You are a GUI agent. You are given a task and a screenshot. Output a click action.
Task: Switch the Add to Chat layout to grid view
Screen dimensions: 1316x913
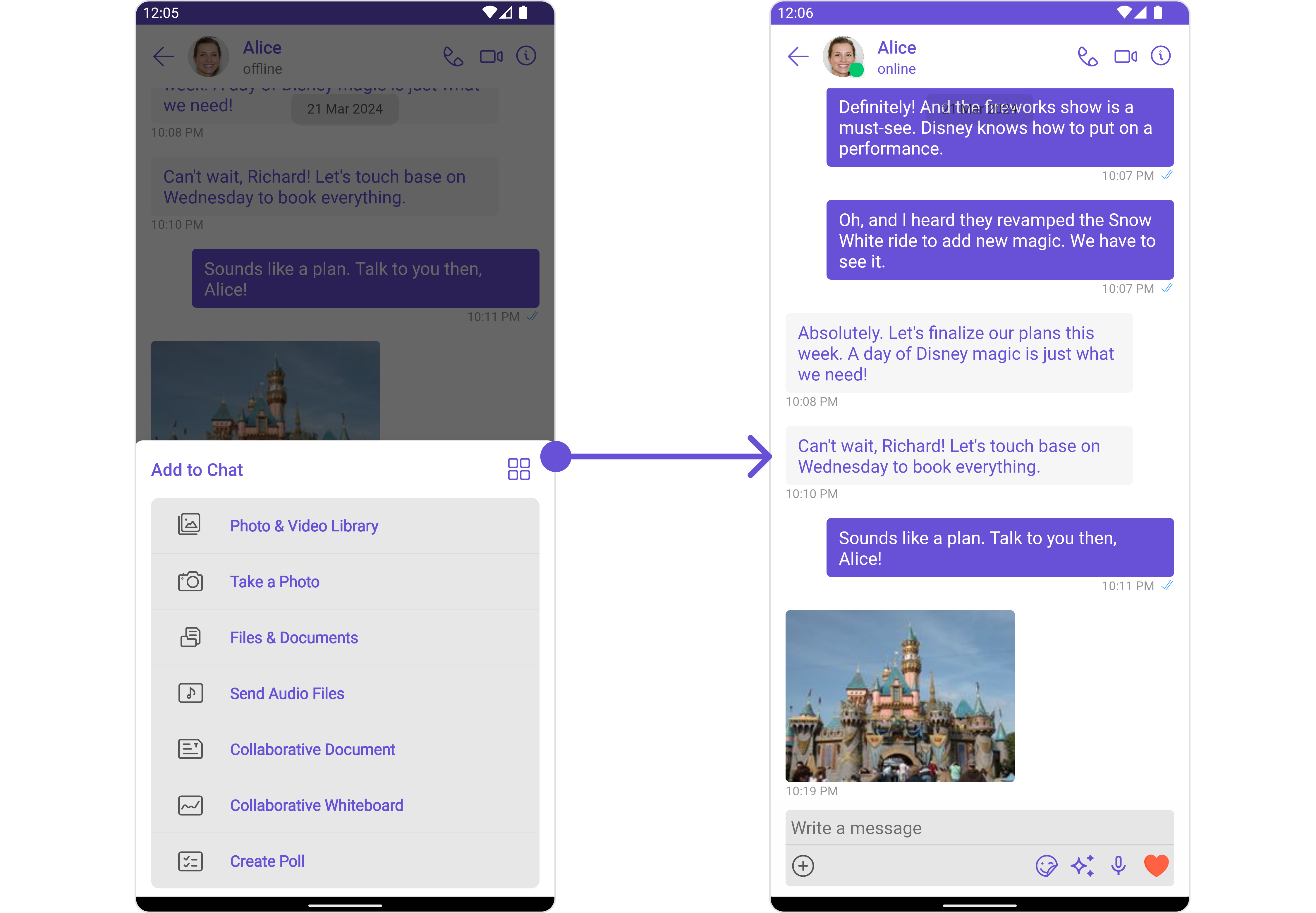pos(519,469)
